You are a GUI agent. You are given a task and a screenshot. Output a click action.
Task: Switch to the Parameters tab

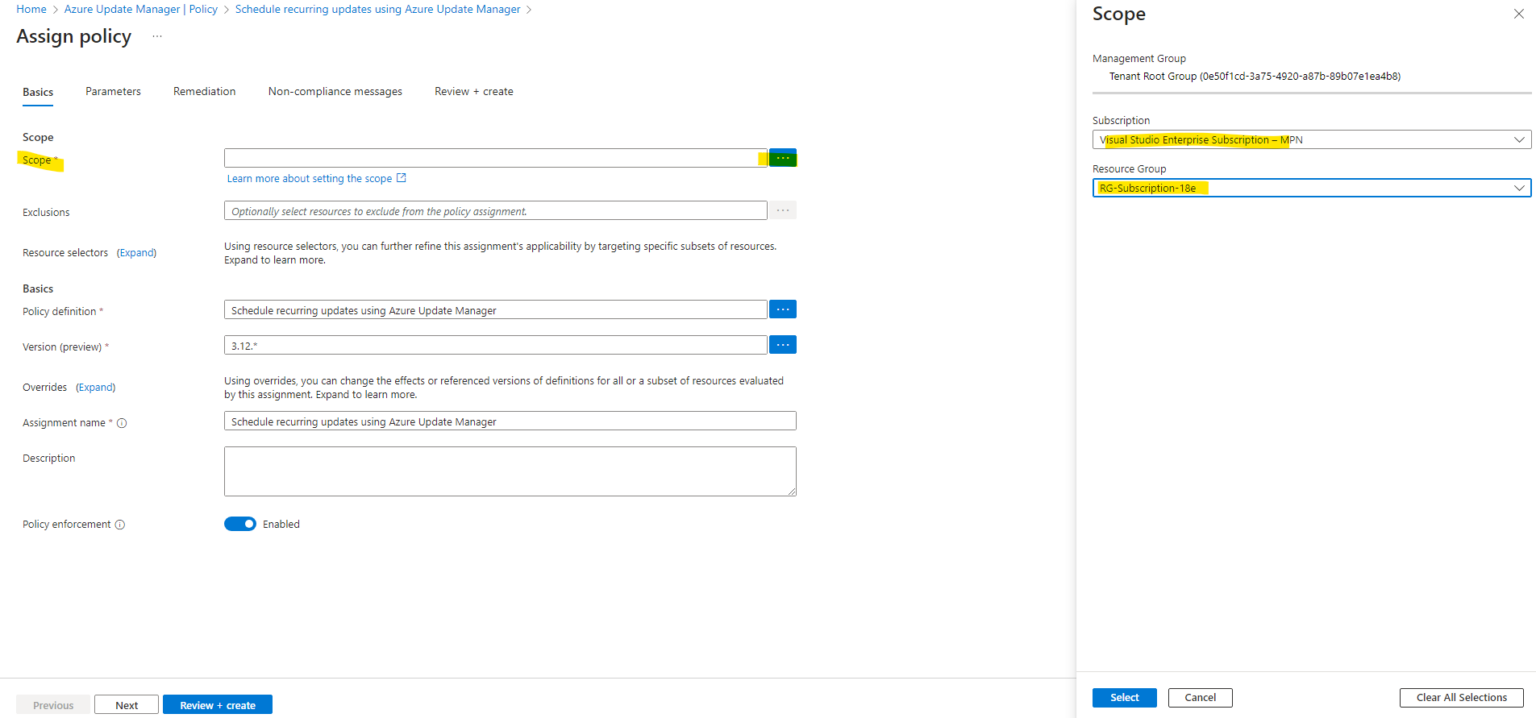click(x=113, y=91)
